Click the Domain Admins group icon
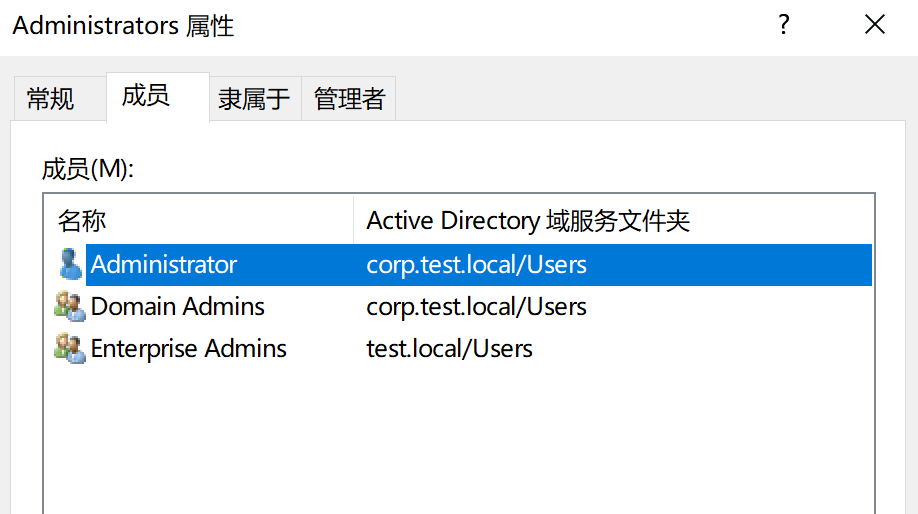918x514 pixels. [x=70, y=306]
